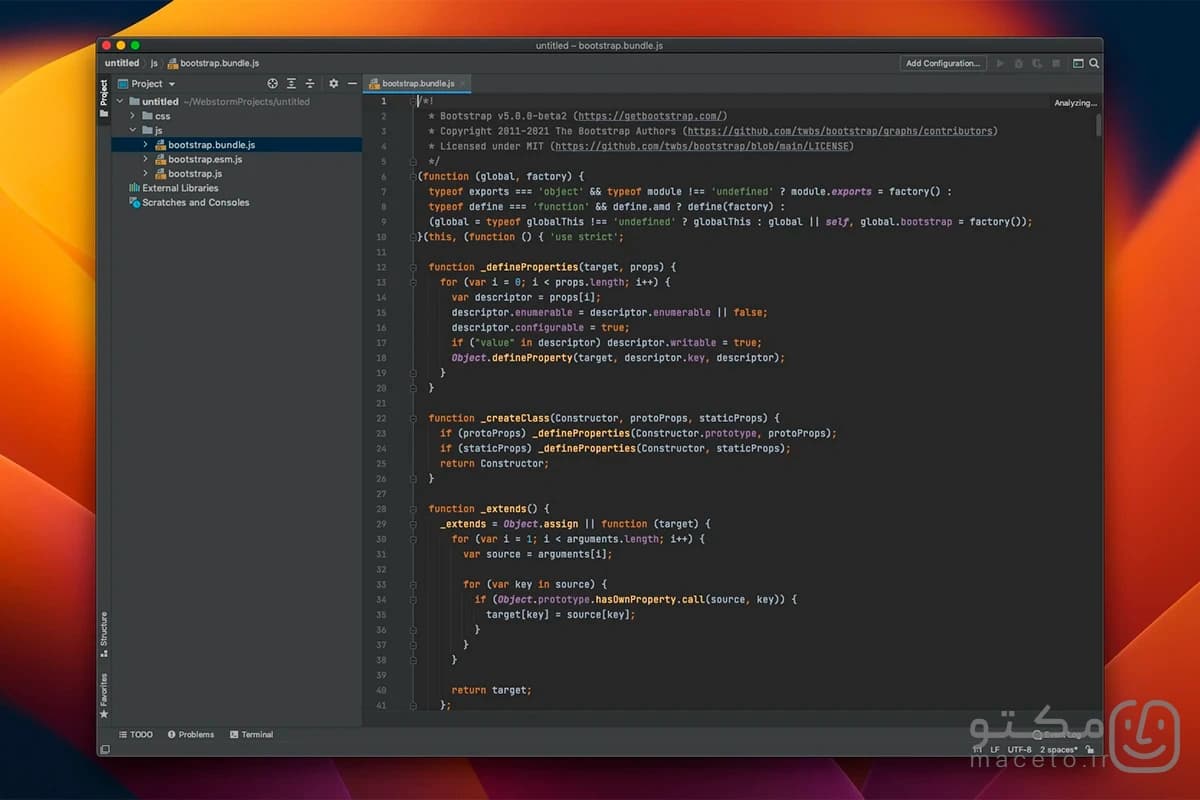
Task: Select css folder in project tree
Action: [x=236, y=116]
